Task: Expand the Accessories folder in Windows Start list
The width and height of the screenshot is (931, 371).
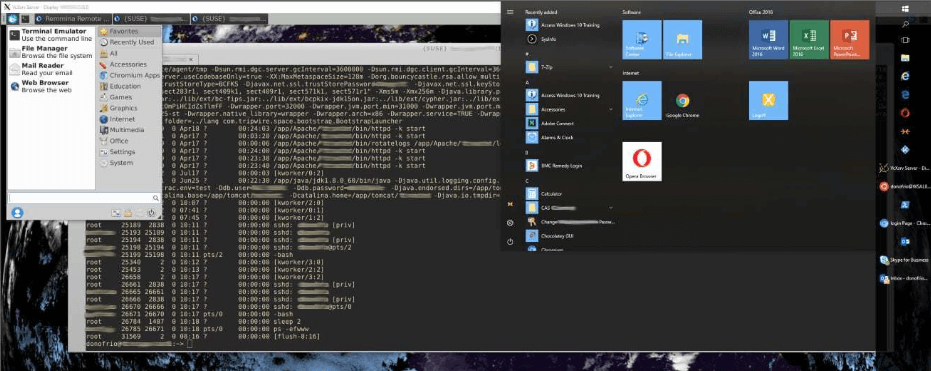Action: (569, 109)
